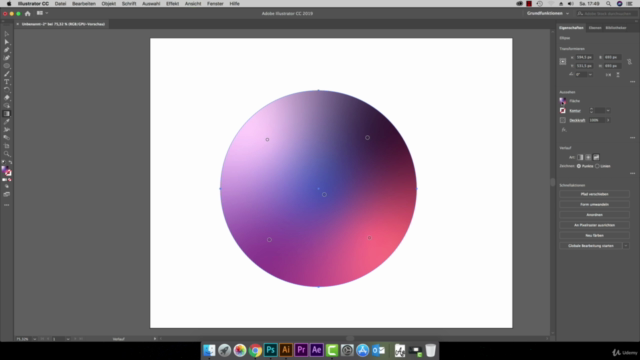
Task: Select the Ellipse shape tool
Action: [x=7, y=66]
